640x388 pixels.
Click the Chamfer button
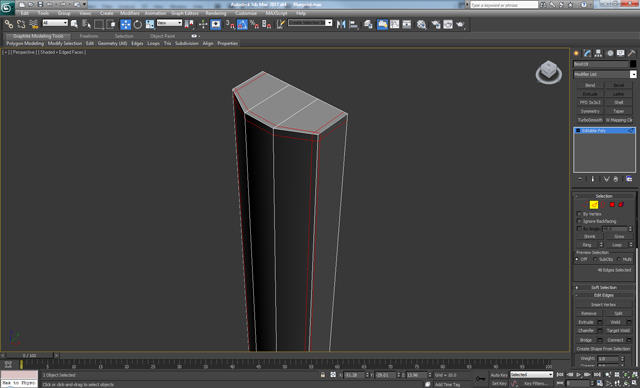(586, 330)
